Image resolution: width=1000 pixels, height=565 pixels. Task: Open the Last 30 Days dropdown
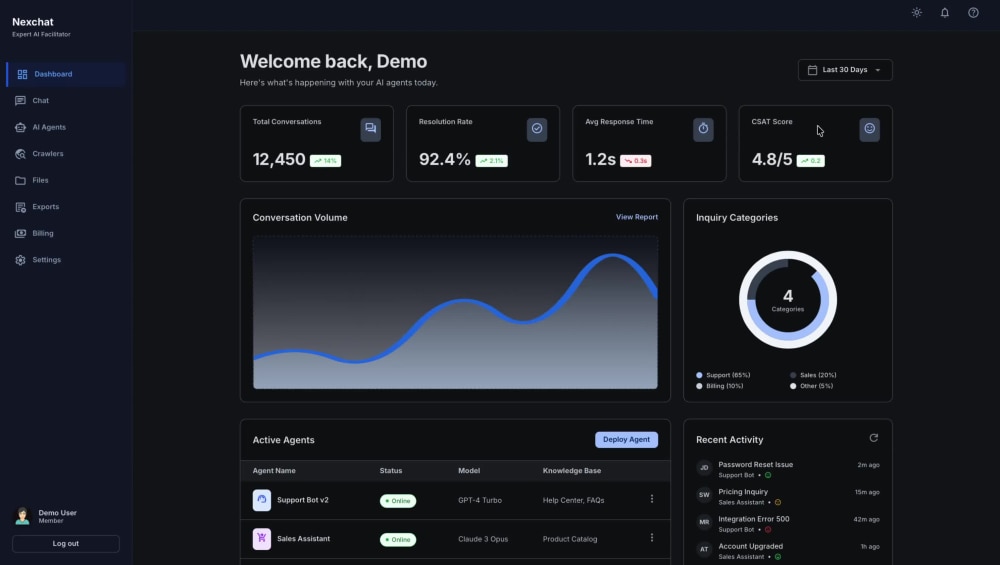click(x=845, y=70)
